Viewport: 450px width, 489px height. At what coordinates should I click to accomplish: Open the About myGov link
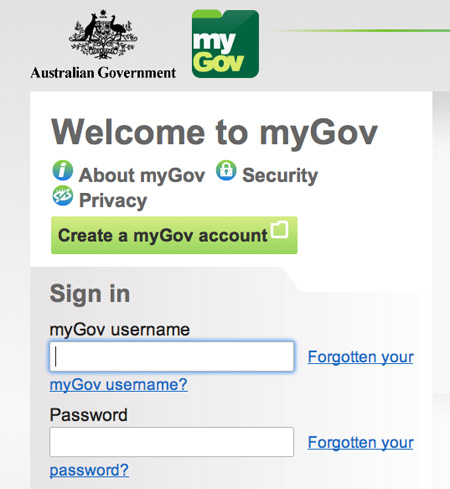pos(142,175)
